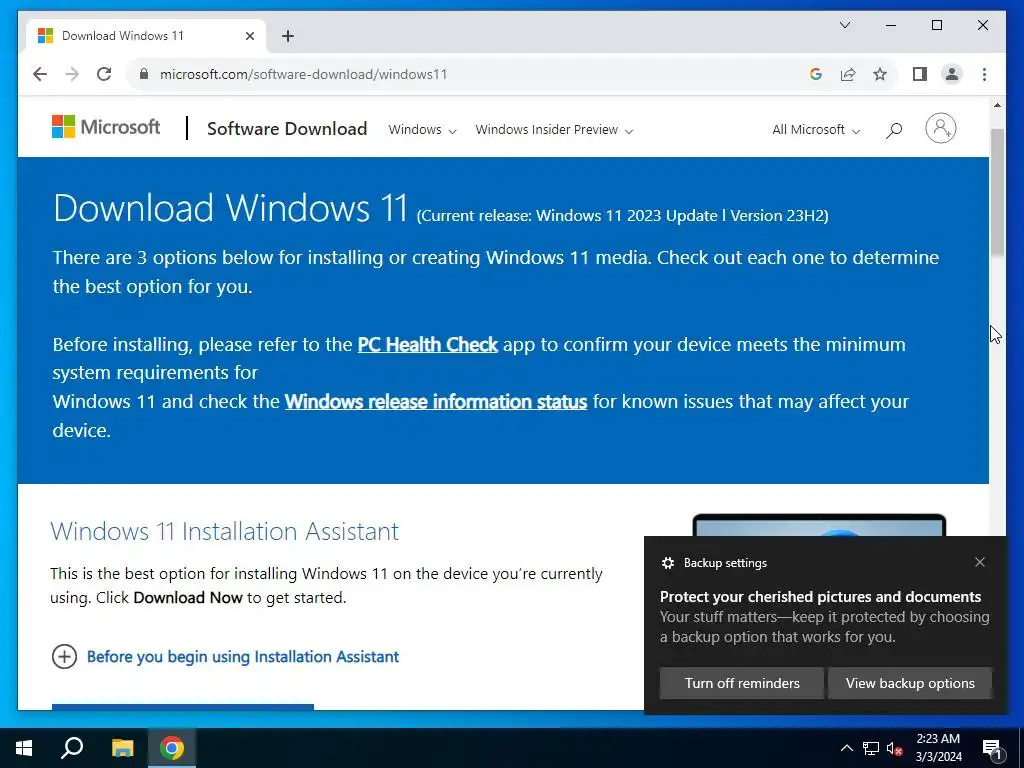
Task: Click the notification text about protecting cherished pictures
Action: coord(820,596)
